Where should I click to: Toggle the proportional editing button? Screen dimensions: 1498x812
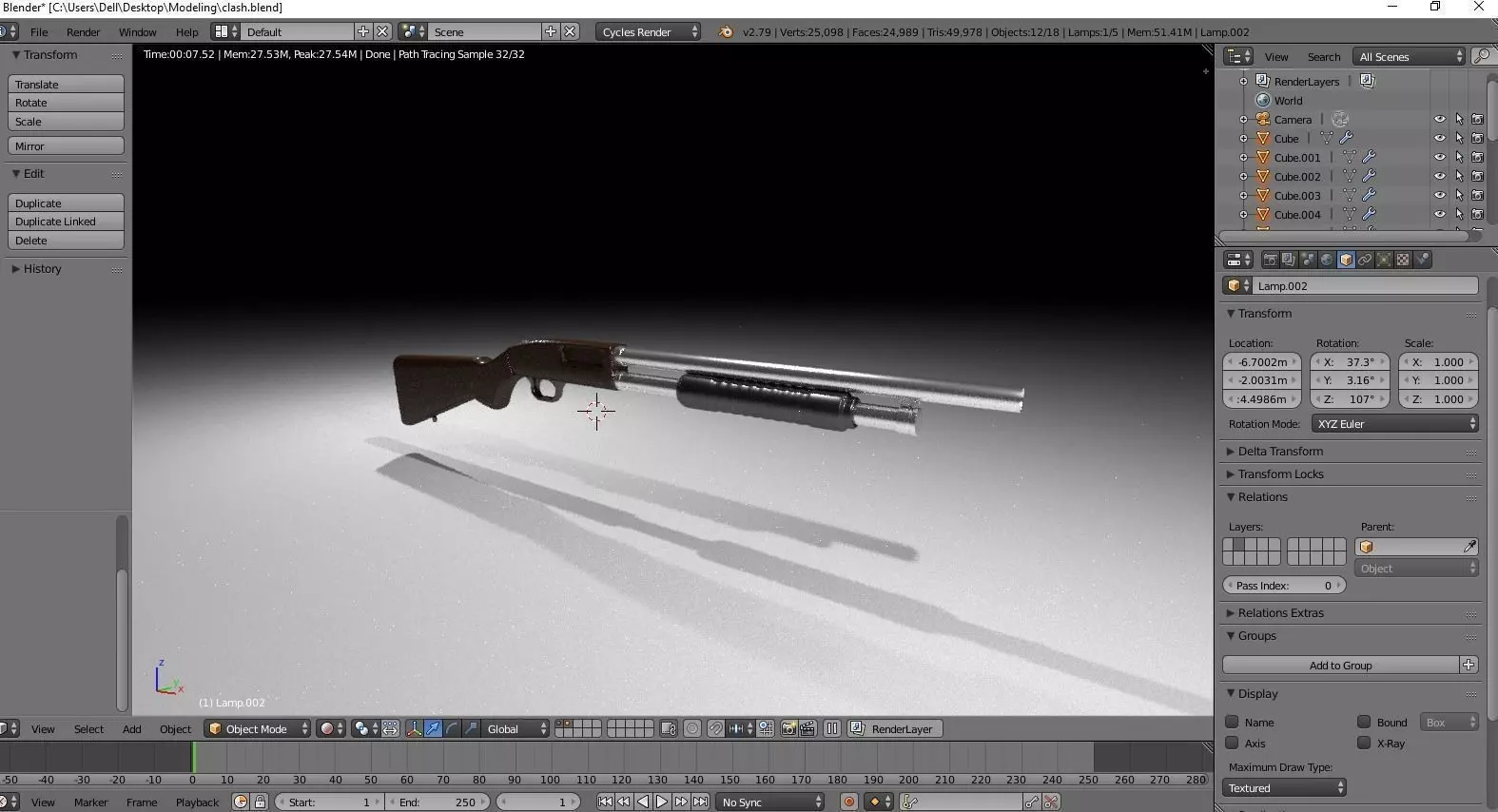(x=692, y=728)
